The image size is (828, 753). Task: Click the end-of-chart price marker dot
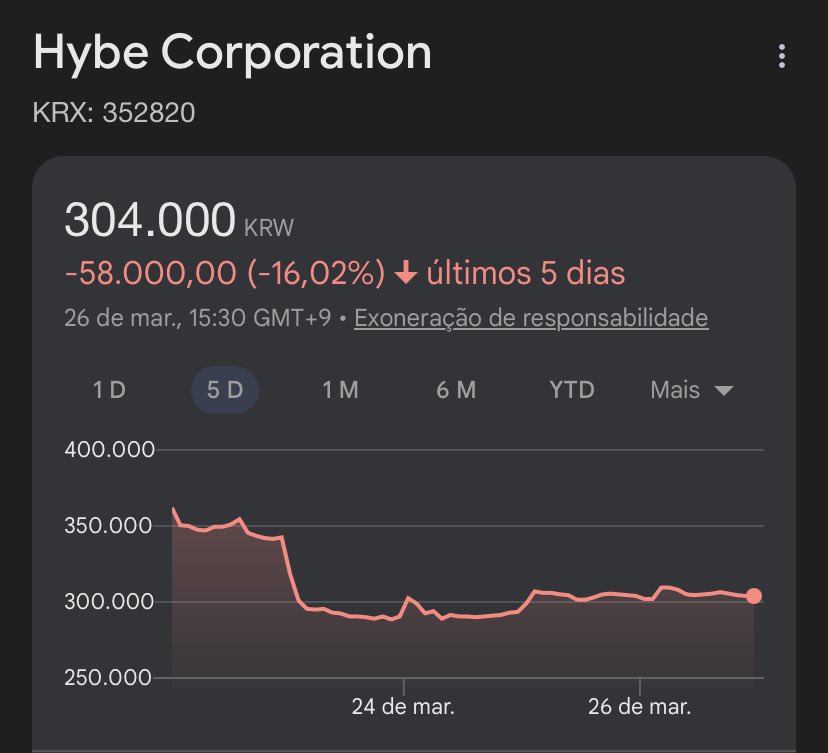coord(754,596)
